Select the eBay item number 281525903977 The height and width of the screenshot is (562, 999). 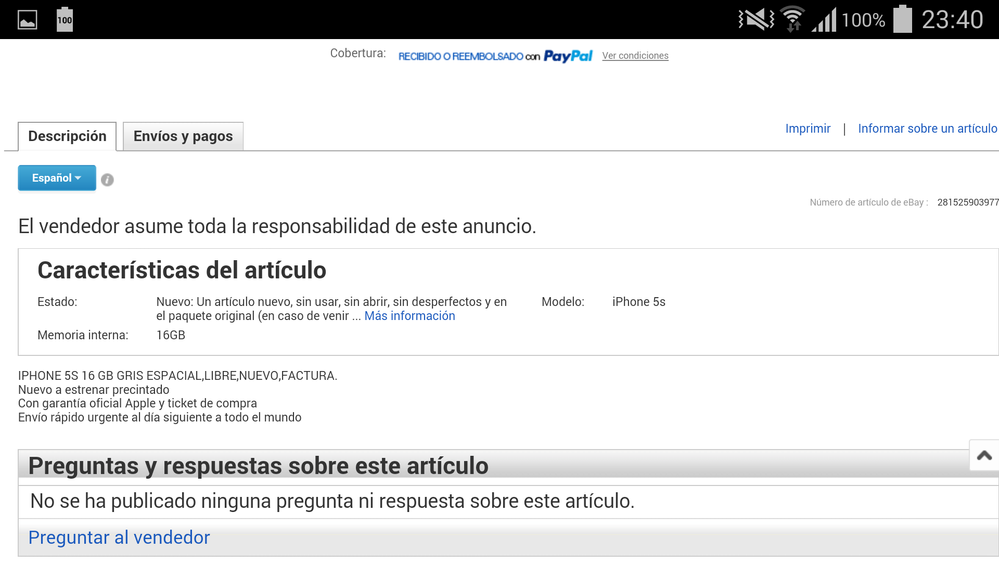(967, 203)
